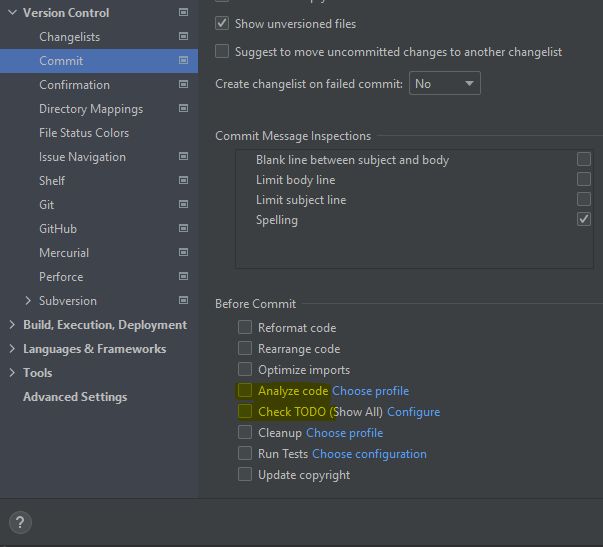
Task: Open Git settings page
Action: (47, 205)
